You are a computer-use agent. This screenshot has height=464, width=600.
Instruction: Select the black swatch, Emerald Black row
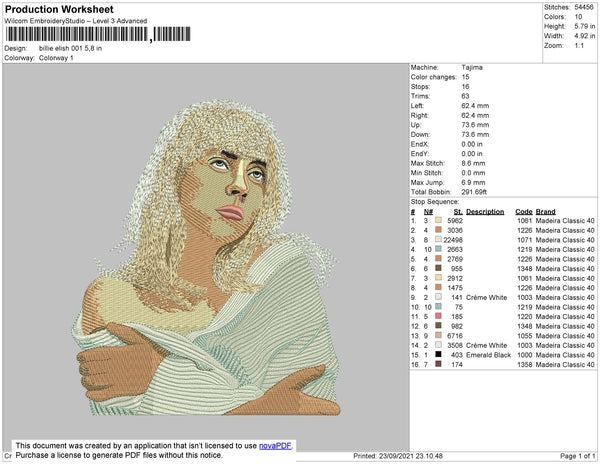[439, 355]
